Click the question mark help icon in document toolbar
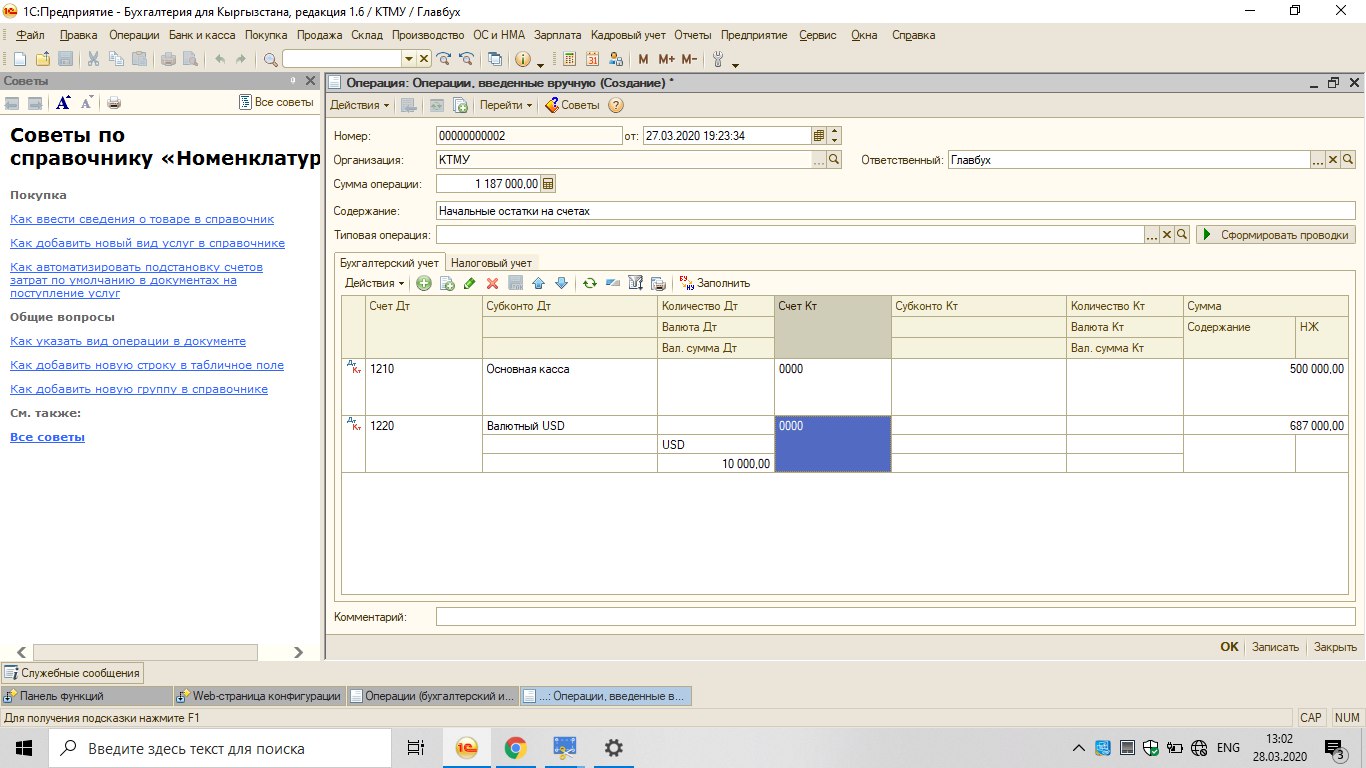1366x768 pixels. pyautogui.click(x=616, y=105)
